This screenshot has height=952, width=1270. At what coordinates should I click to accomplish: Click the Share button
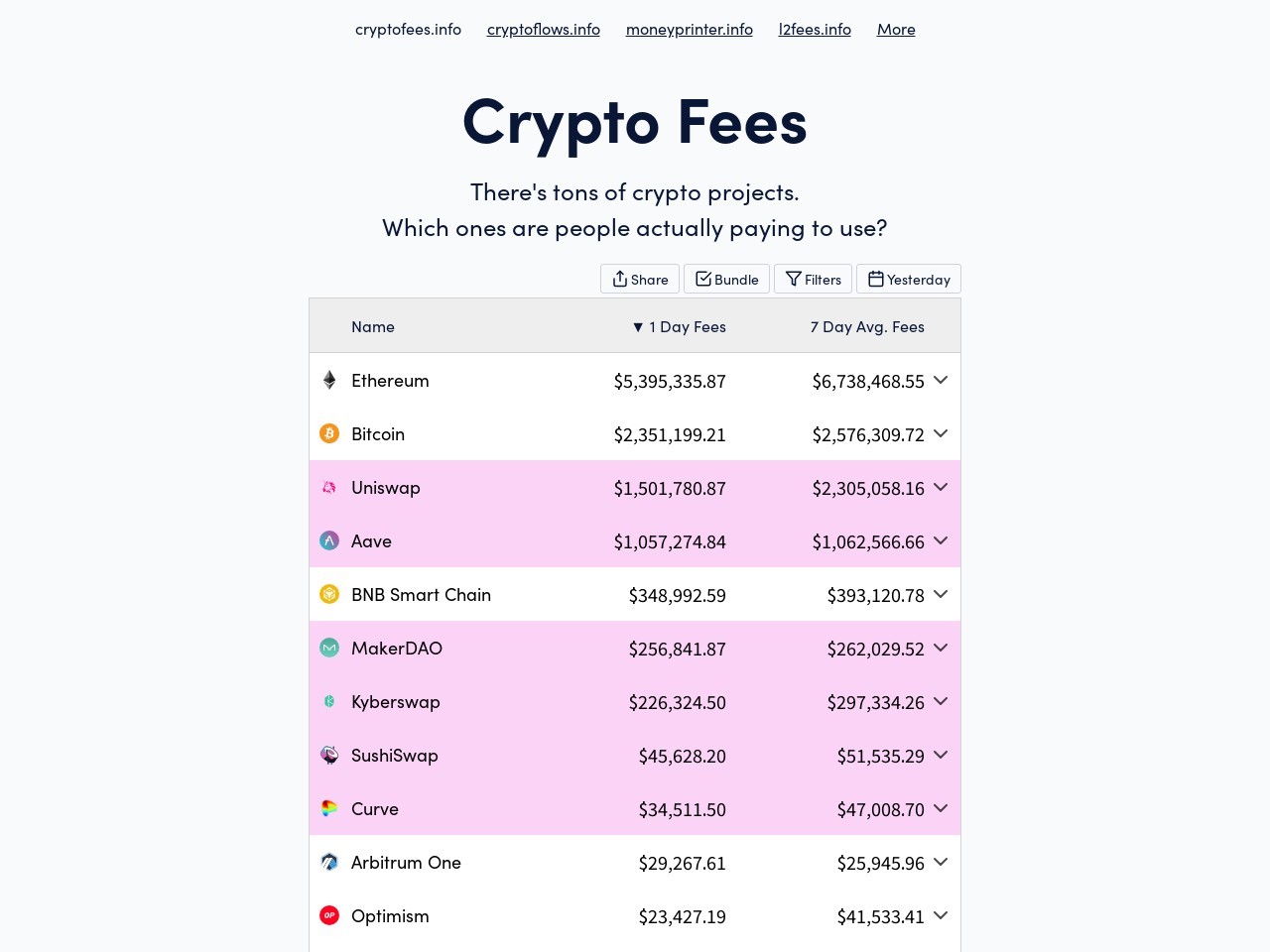point(639,279)
